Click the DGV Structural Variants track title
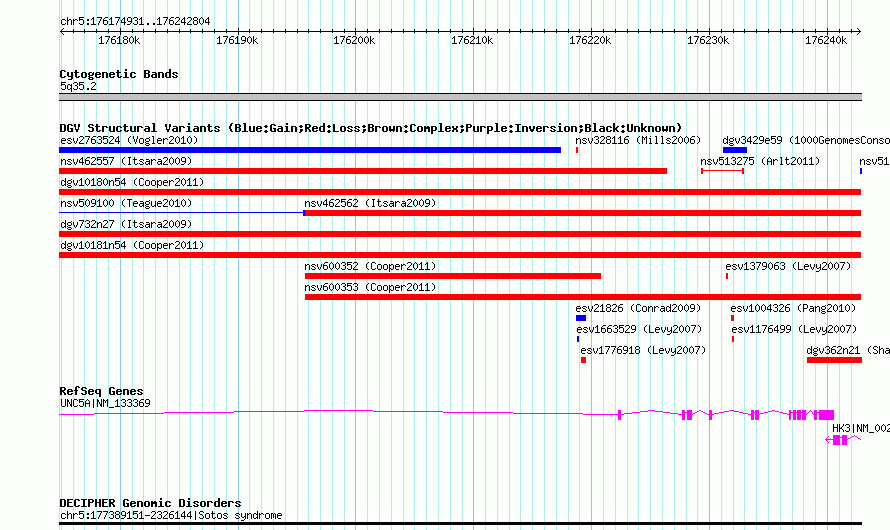Viewport: 890px width, 530px height. pos(370,128)
